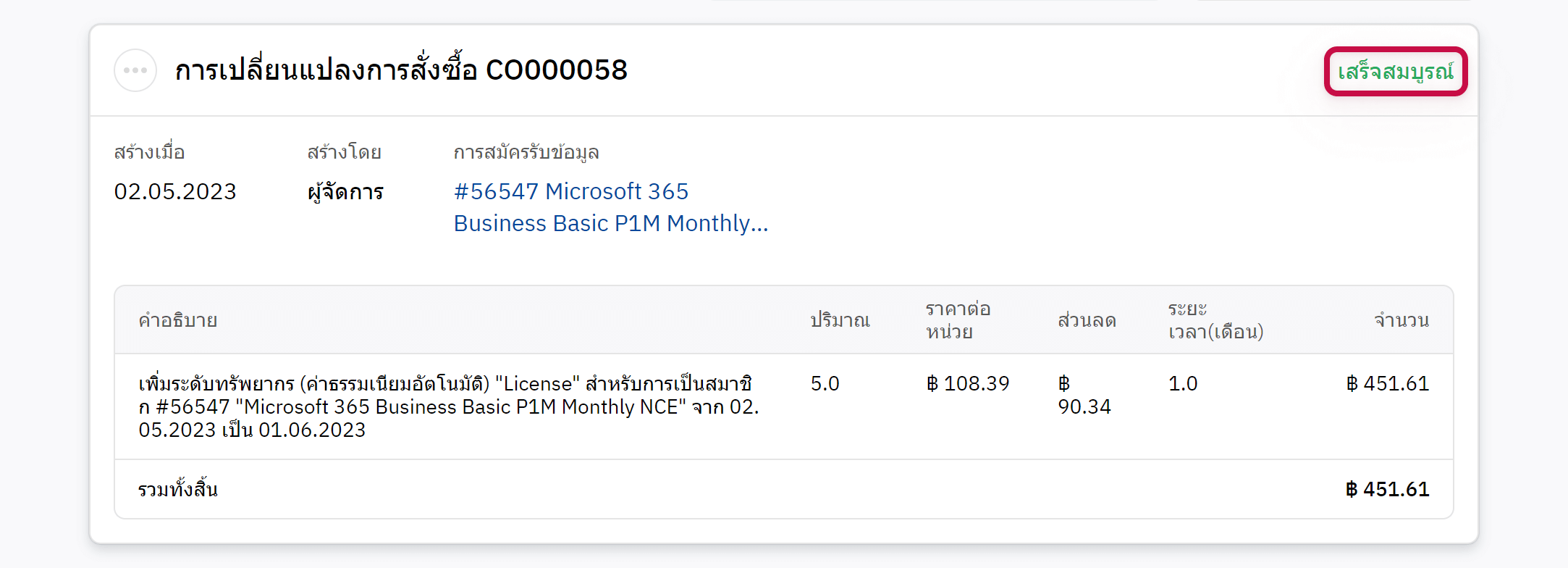The height and width of the screenshot is (568, 1568).
Task: Click the creator name ผู้จัดการ
Action: point(345,192)
